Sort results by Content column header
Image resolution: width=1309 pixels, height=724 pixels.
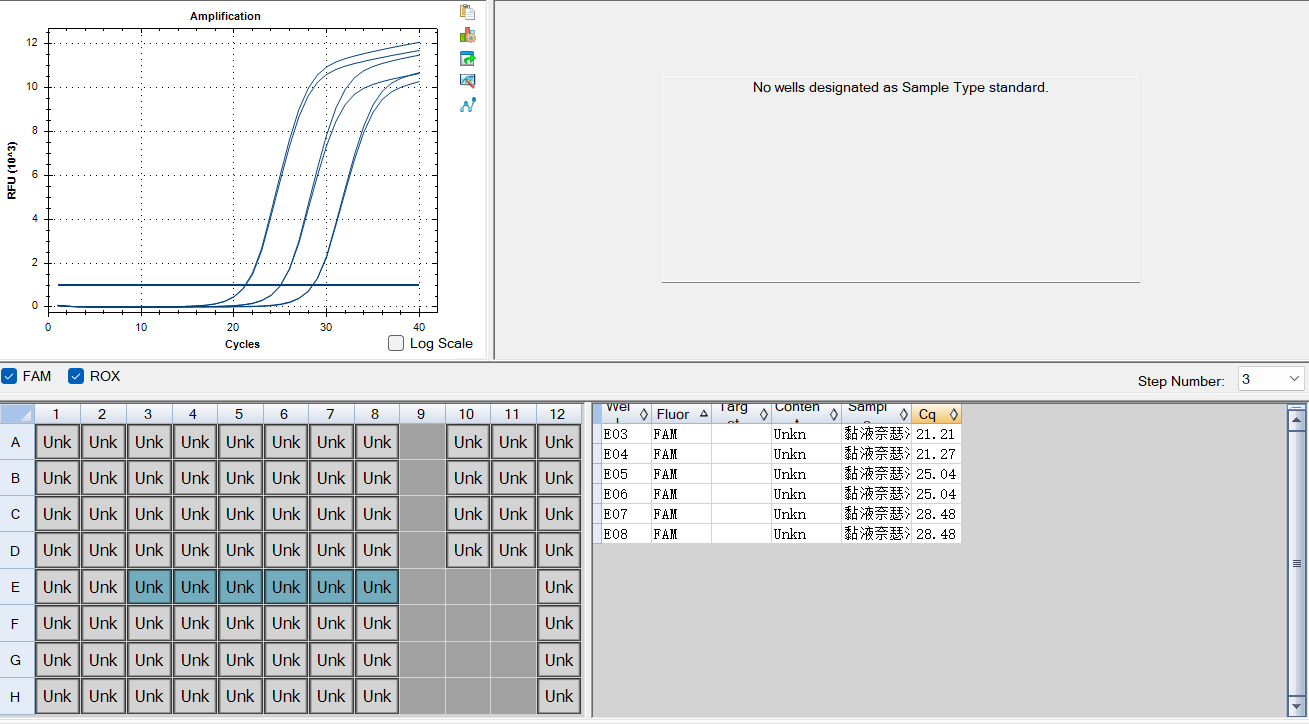tap(805, 413)
